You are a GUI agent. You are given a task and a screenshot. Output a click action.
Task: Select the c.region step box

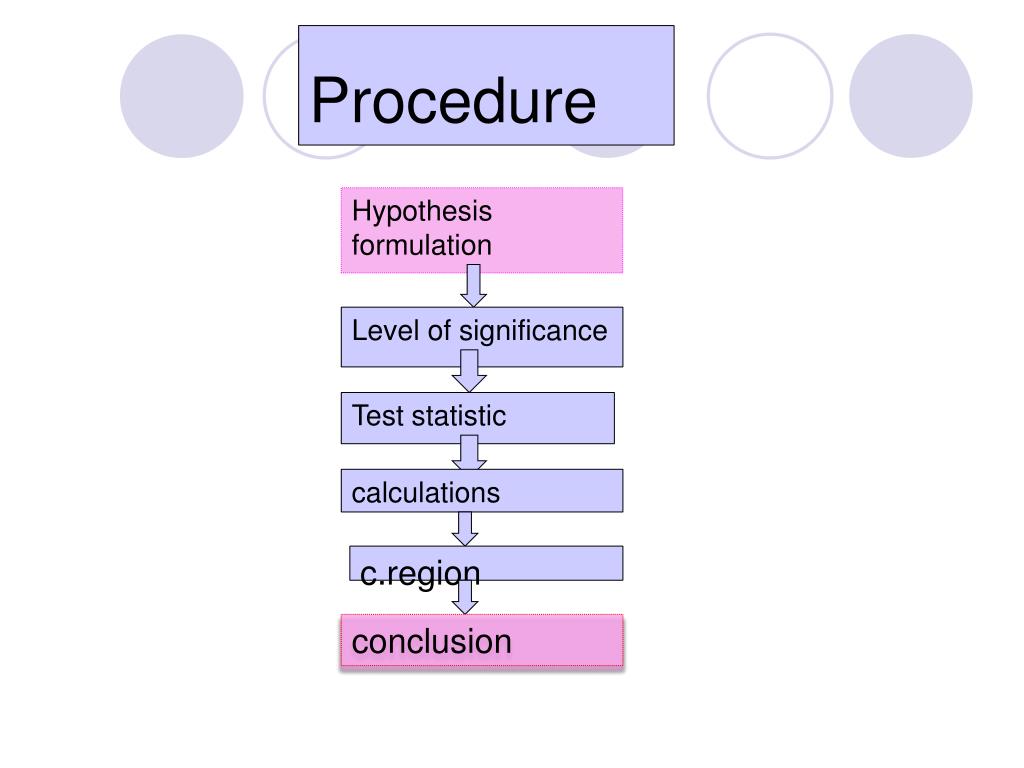[486, 563]
